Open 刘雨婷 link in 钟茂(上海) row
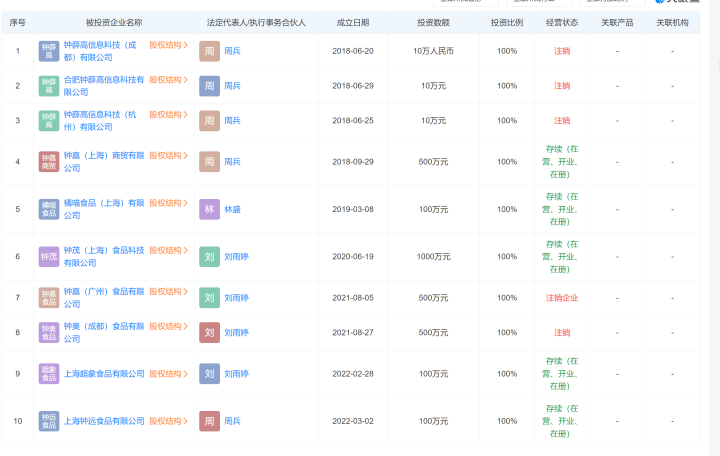 coord(236,257)
